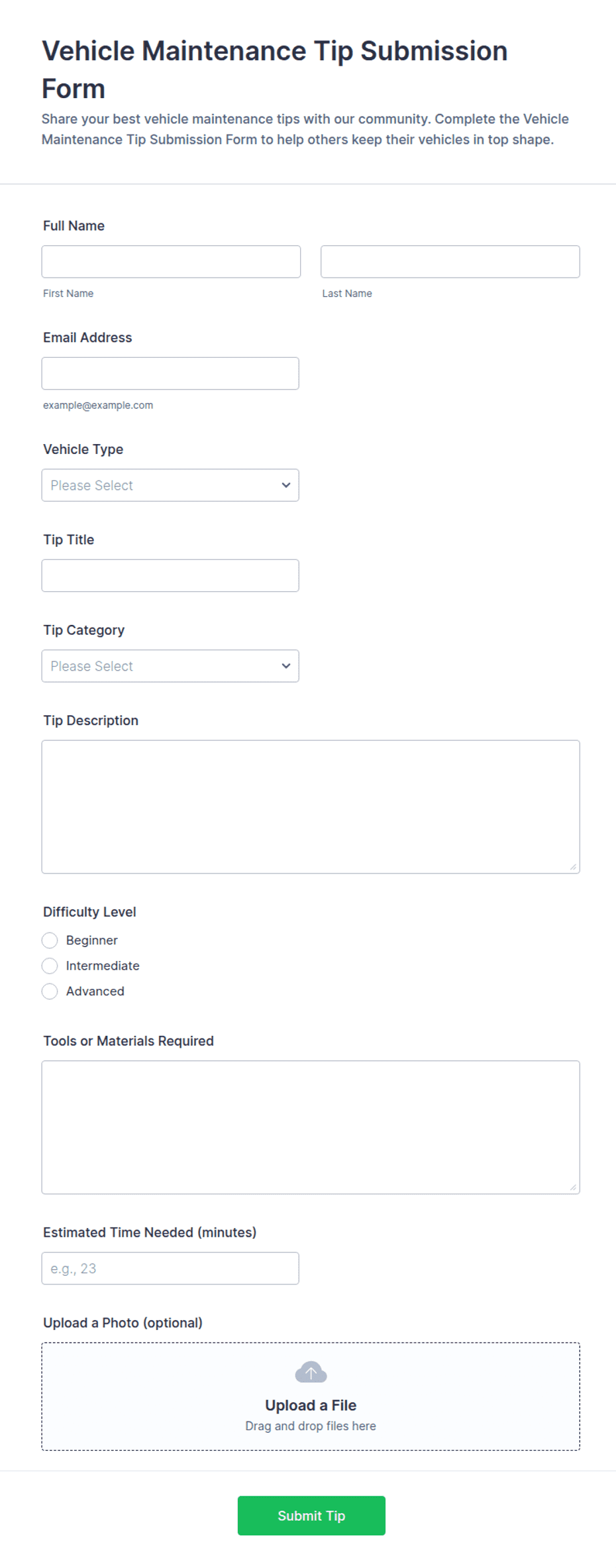This screenshot has width=616, height=1568.
Task: Click the Tip Description resize handle
Action: click(573, 867)
